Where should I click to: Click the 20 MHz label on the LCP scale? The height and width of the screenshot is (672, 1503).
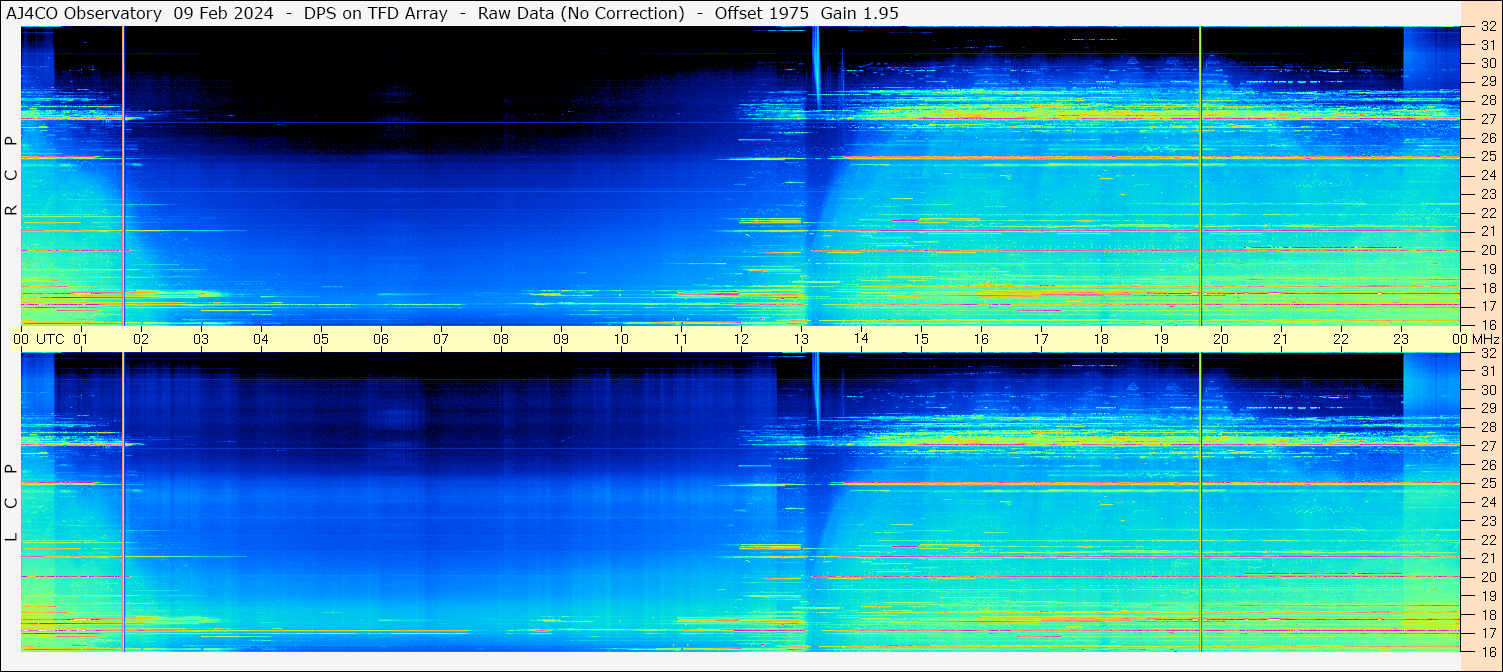[1487, 576]
